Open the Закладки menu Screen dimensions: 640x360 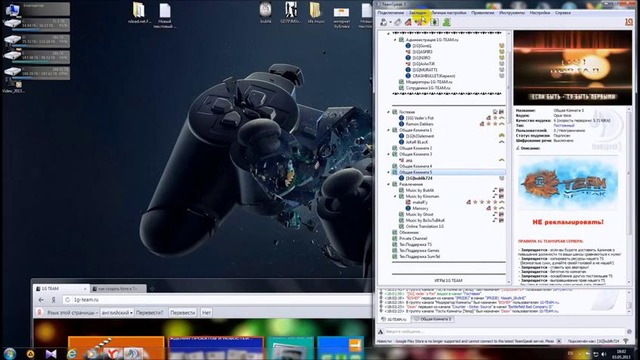click(418, 13)
